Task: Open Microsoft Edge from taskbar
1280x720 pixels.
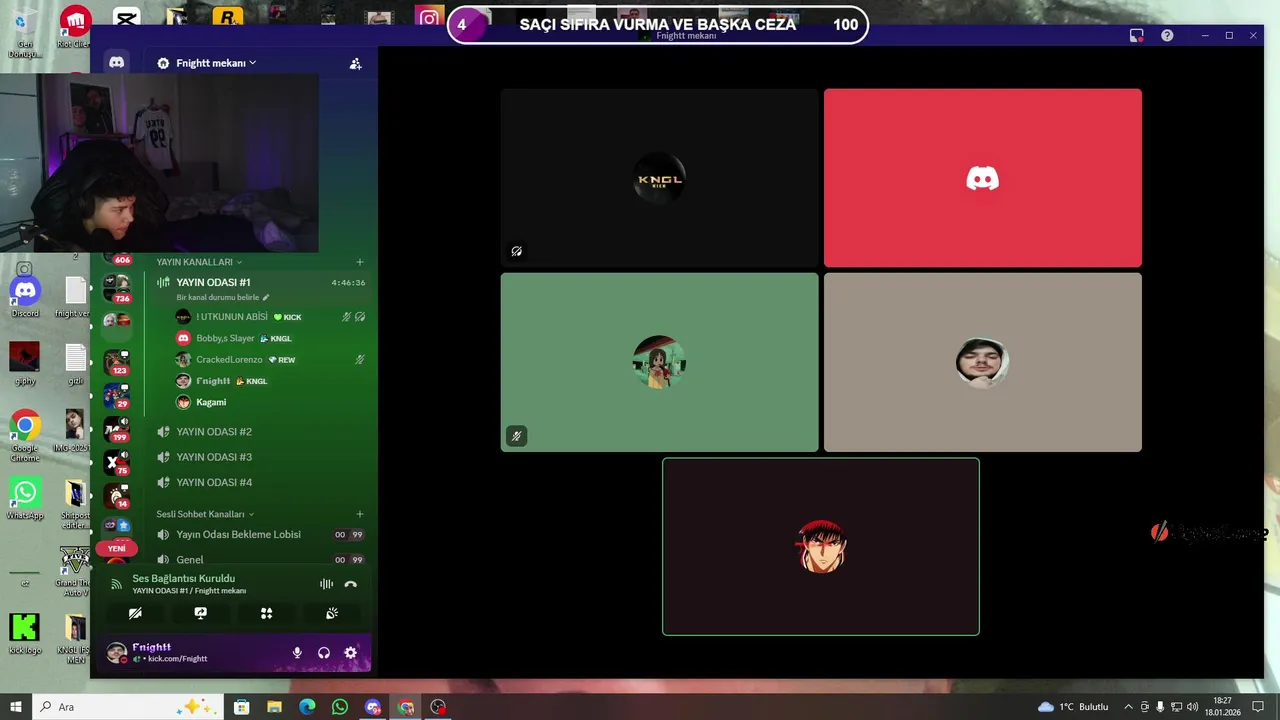Action: 307,707
